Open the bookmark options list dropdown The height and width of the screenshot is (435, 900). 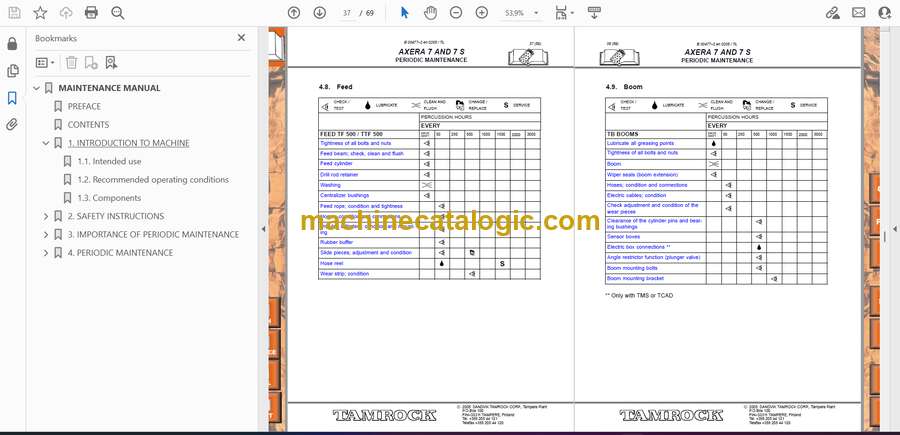(45, 63)
